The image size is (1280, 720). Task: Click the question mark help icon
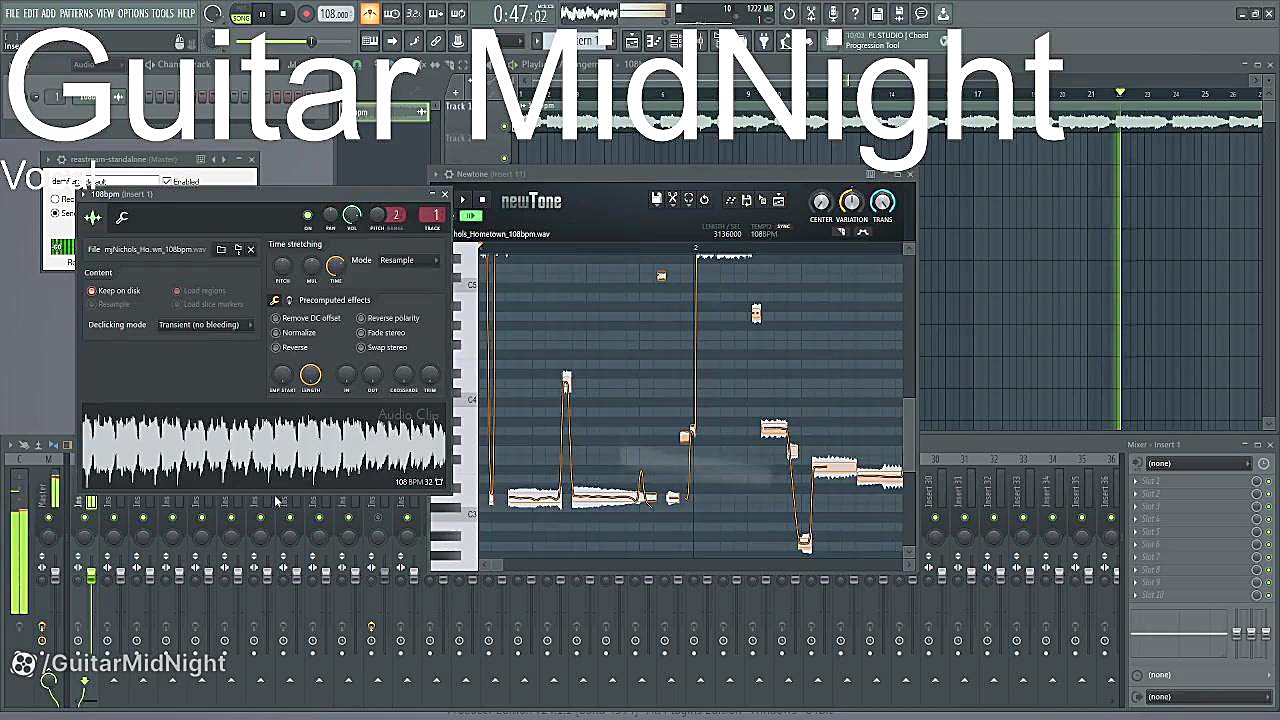tap(855, 14)
